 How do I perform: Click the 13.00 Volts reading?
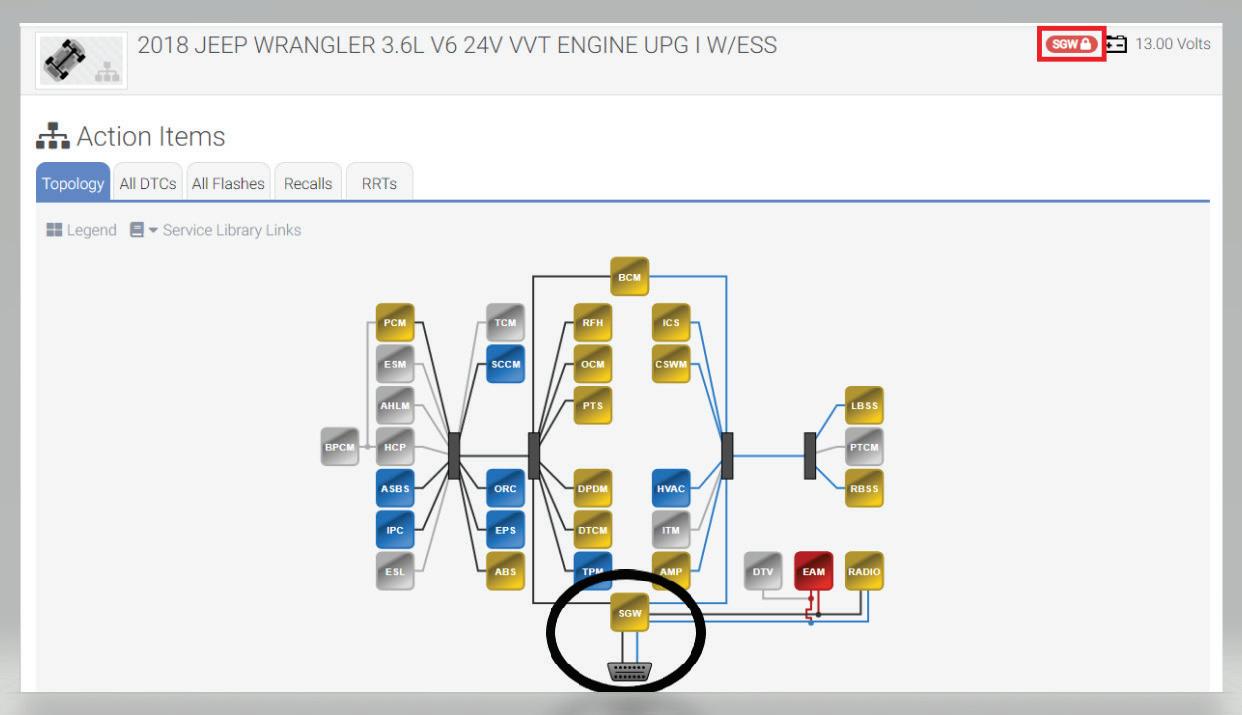(1172, 44)
